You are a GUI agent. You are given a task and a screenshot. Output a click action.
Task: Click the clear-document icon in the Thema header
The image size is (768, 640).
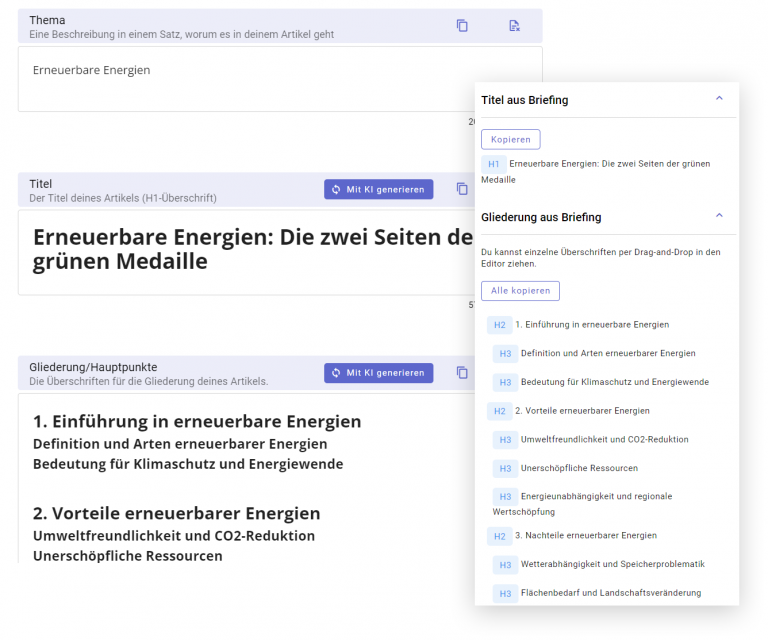(x=514, y=26)
